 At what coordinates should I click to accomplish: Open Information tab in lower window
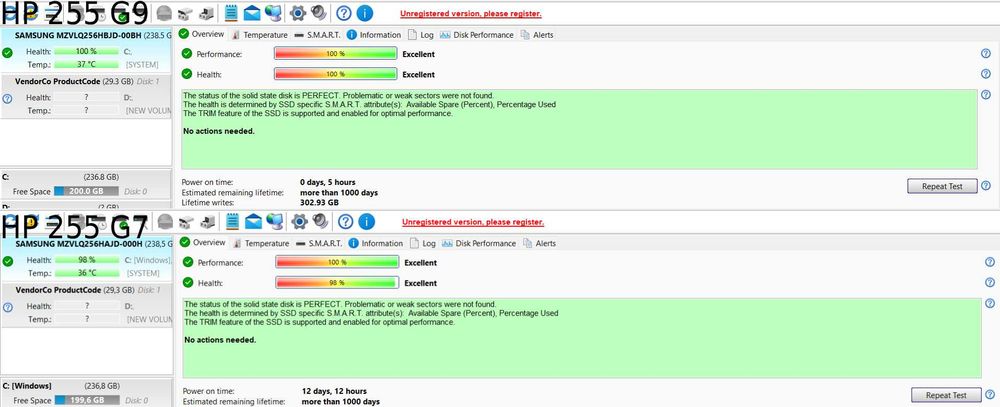pos(376,243)
